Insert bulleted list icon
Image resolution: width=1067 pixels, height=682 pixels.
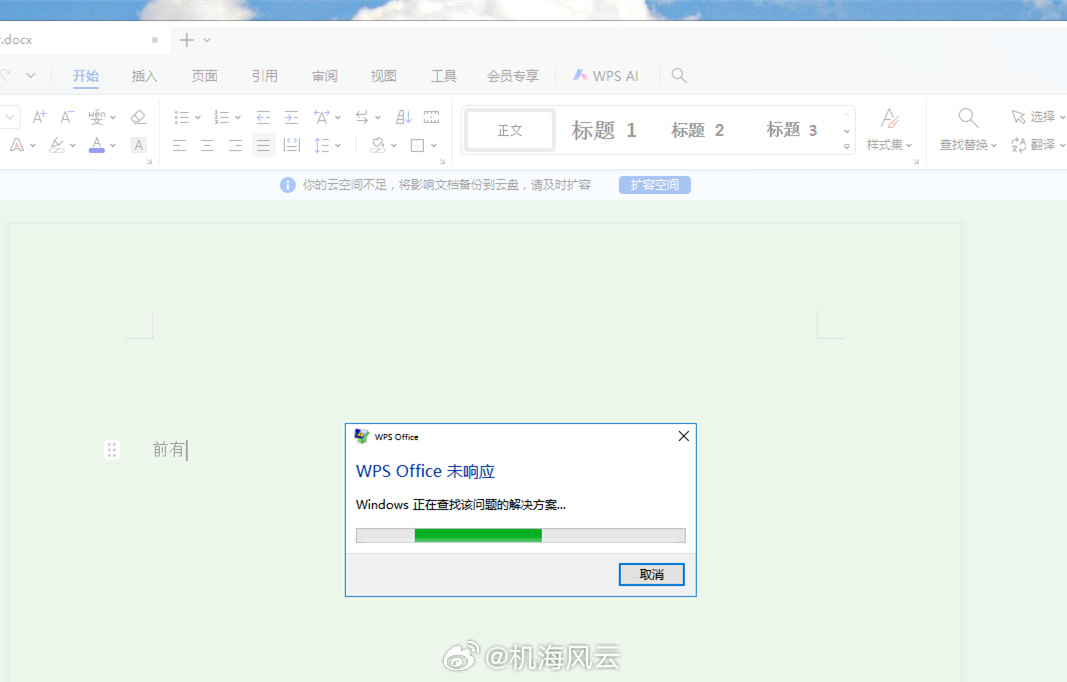click(181, 117)
